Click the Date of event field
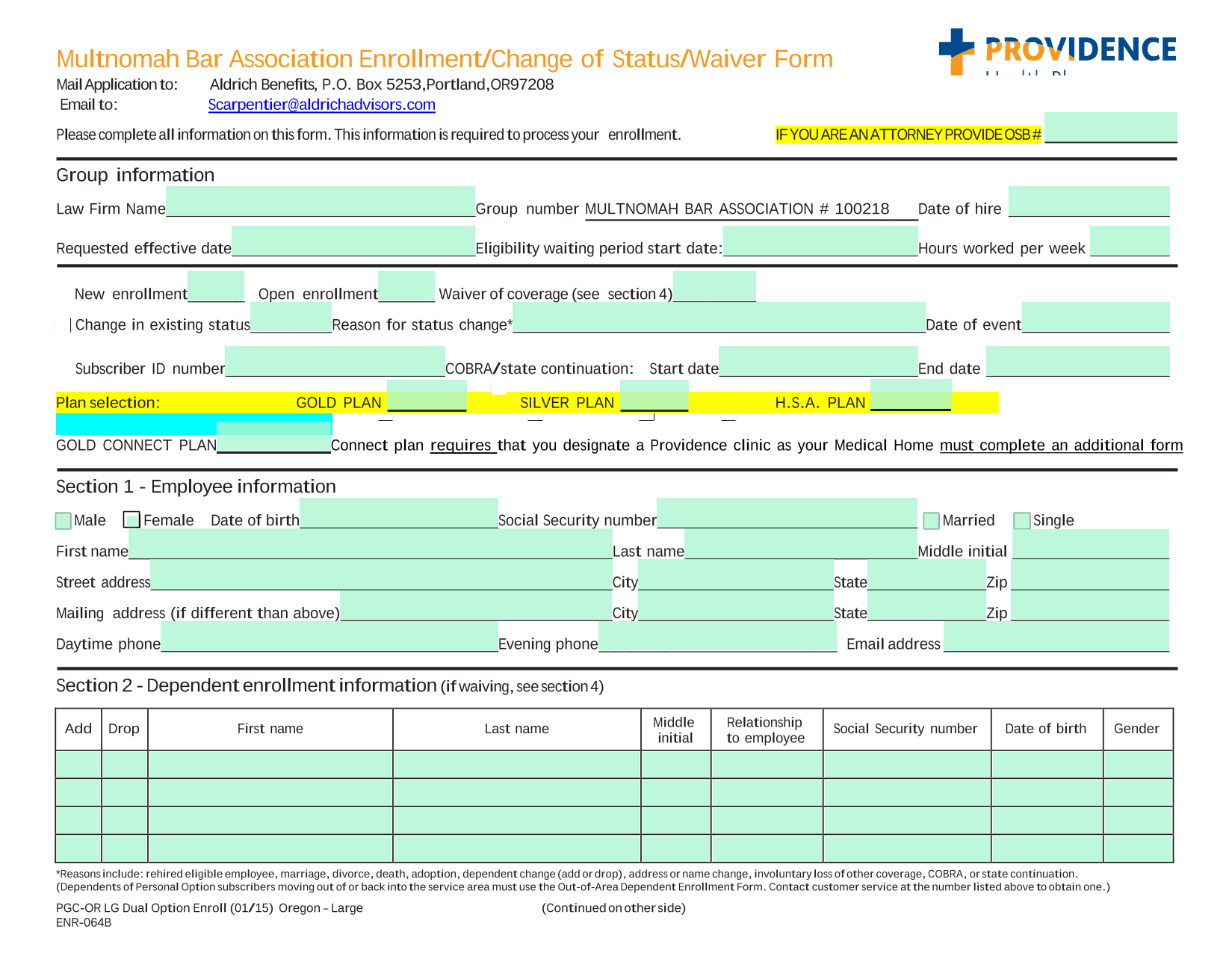 pyautogui.click(x=1095, y=317)
